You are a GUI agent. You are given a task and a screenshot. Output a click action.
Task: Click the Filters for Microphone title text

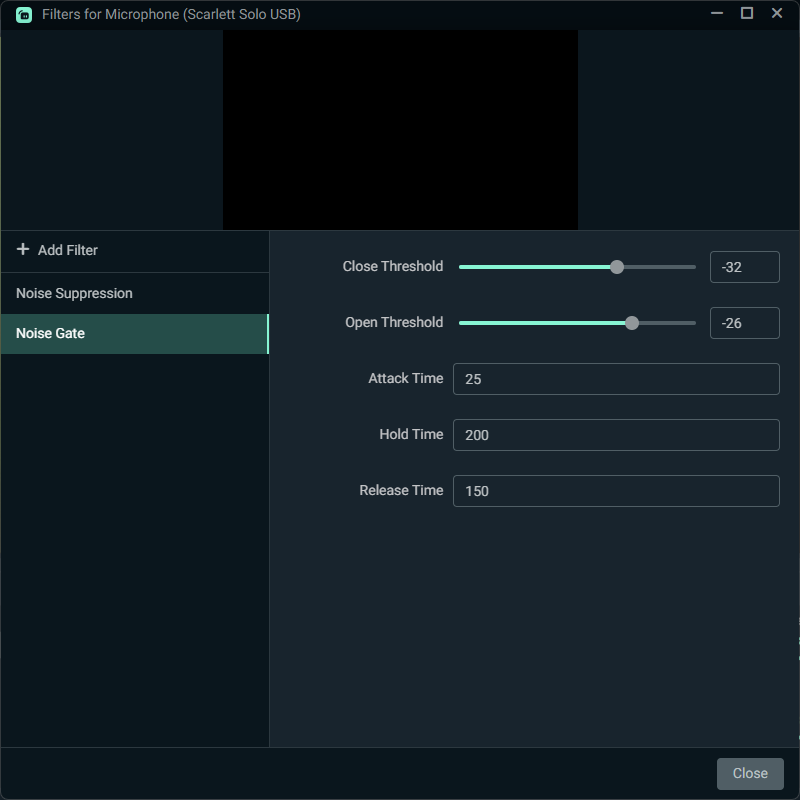(x=171, y=15)
